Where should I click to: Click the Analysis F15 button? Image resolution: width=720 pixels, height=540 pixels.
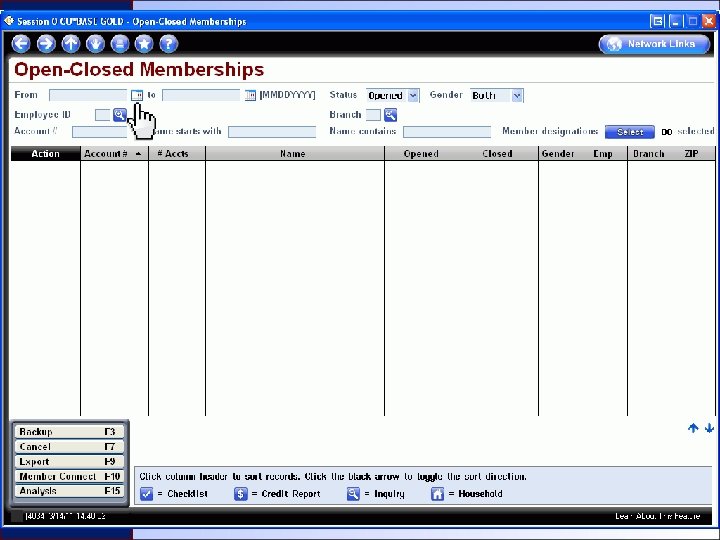tap(69, 491)
